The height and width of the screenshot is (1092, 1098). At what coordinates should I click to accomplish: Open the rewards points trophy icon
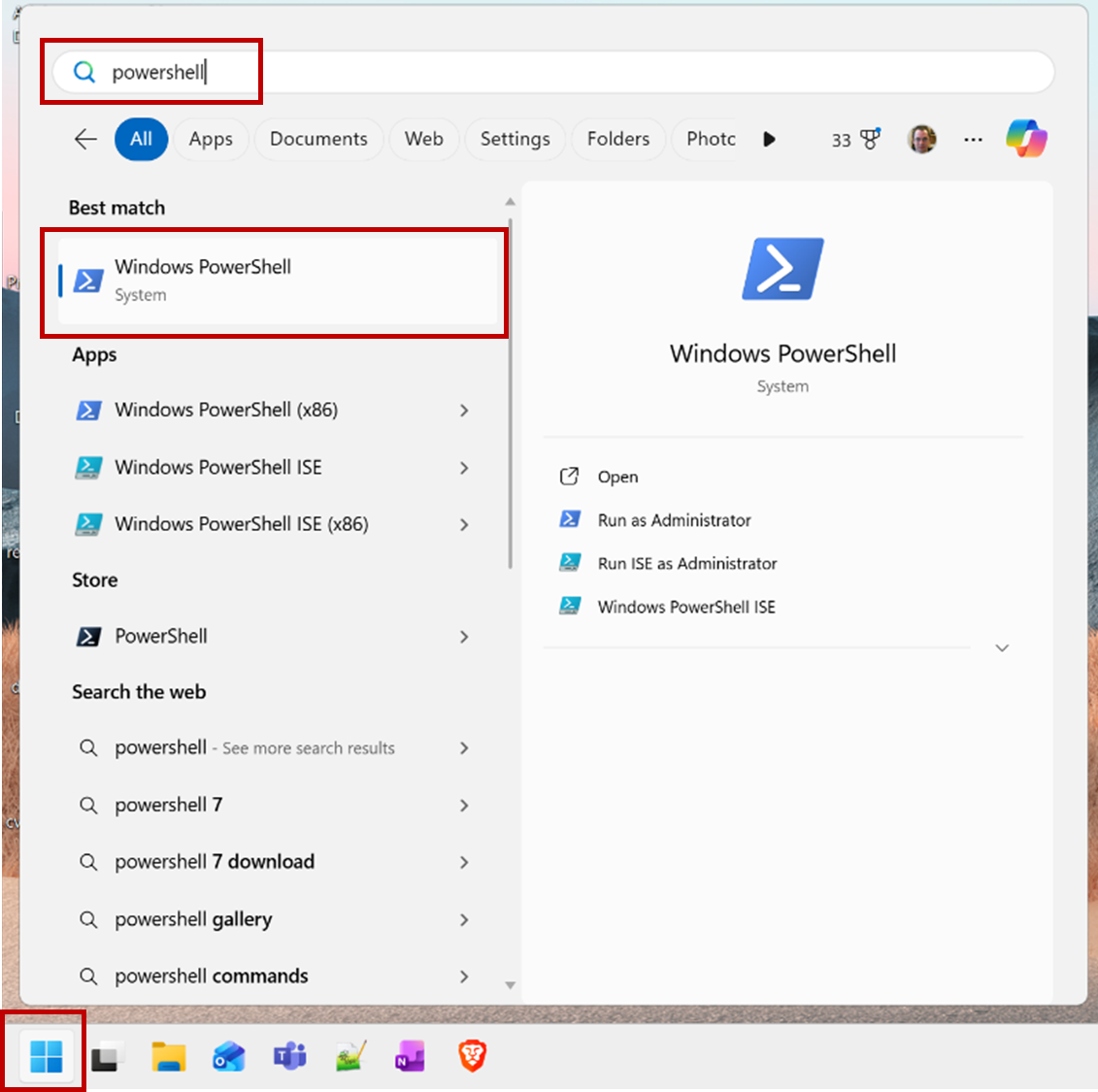pyautogui.click(x=869, y=139)
